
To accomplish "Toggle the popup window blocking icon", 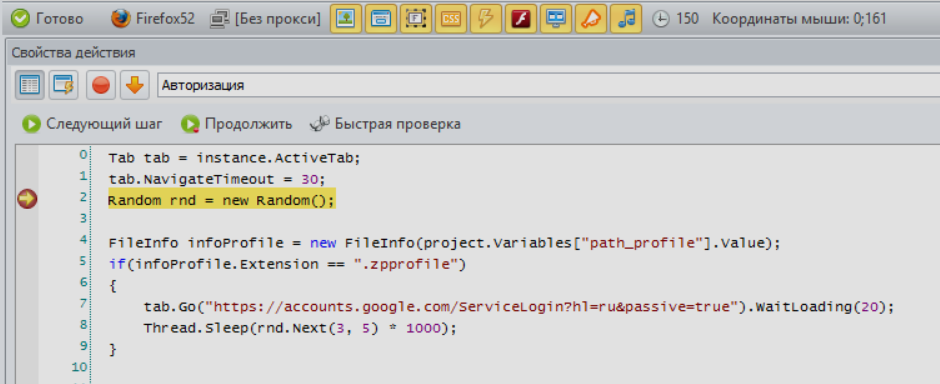I will [x=380, y=19].
